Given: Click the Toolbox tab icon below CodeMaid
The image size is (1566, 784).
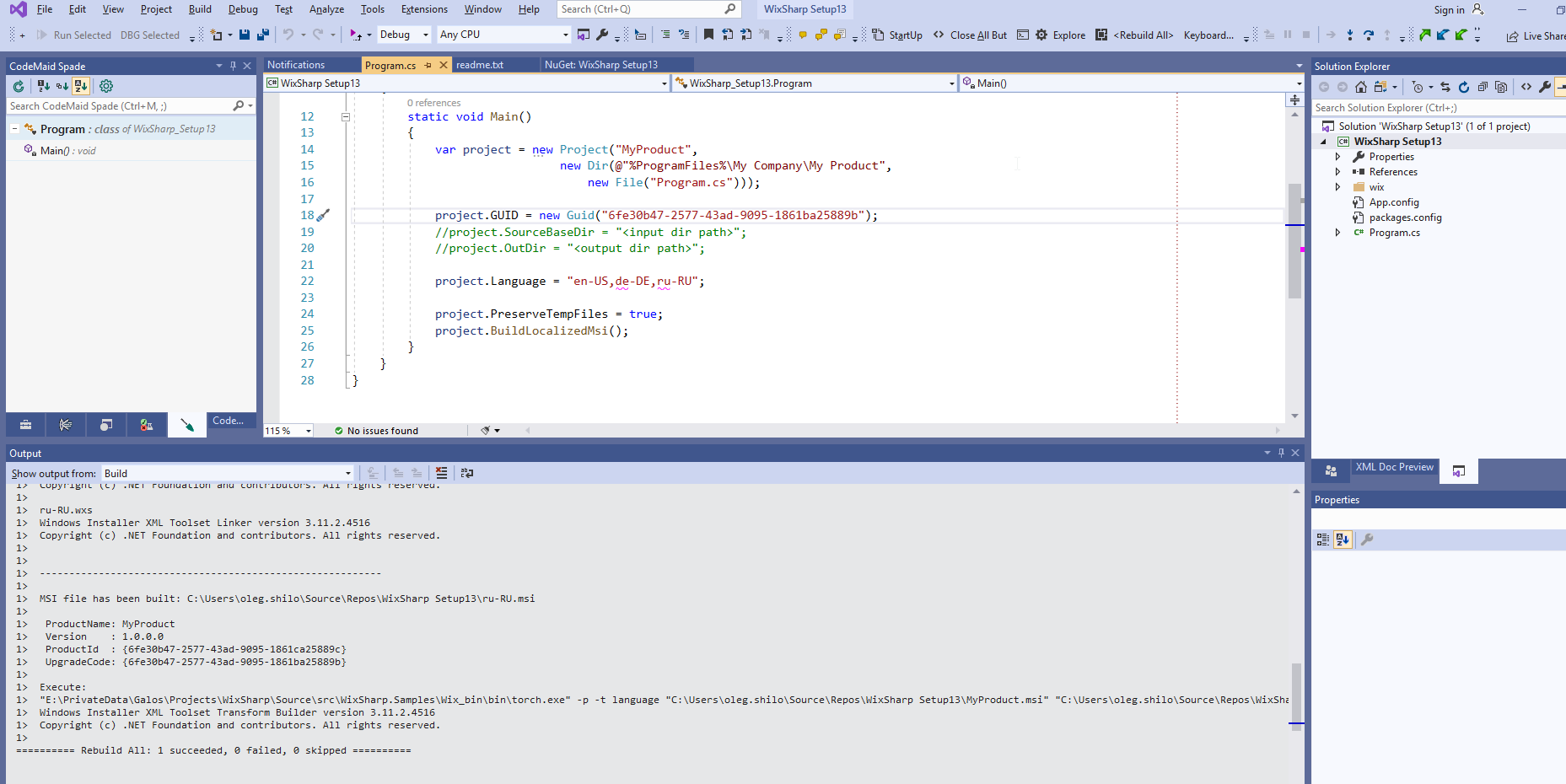Looking at the screenshot, I should click(25, 425).
